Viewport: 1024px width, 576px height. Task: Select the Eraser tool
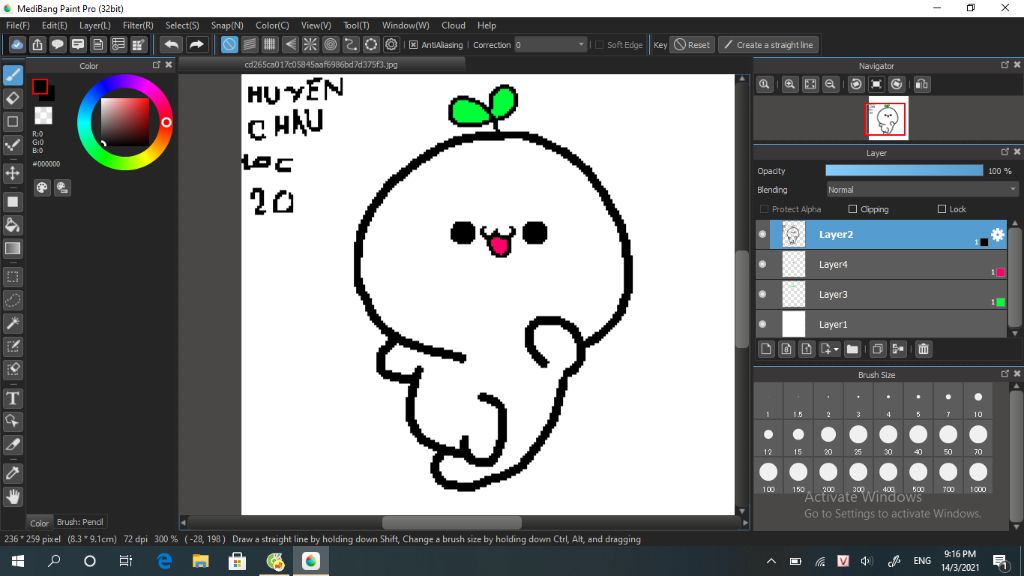[12, 98]
